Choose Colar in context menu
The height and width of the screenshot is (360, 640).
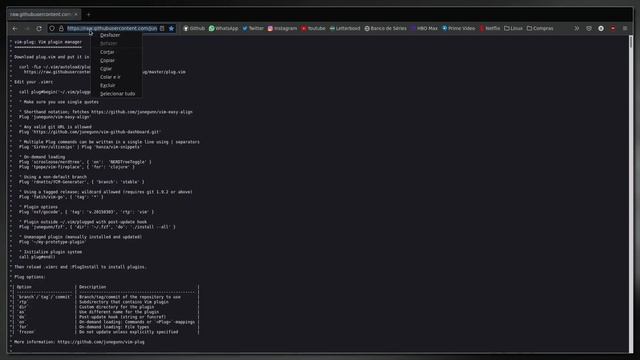106,69
